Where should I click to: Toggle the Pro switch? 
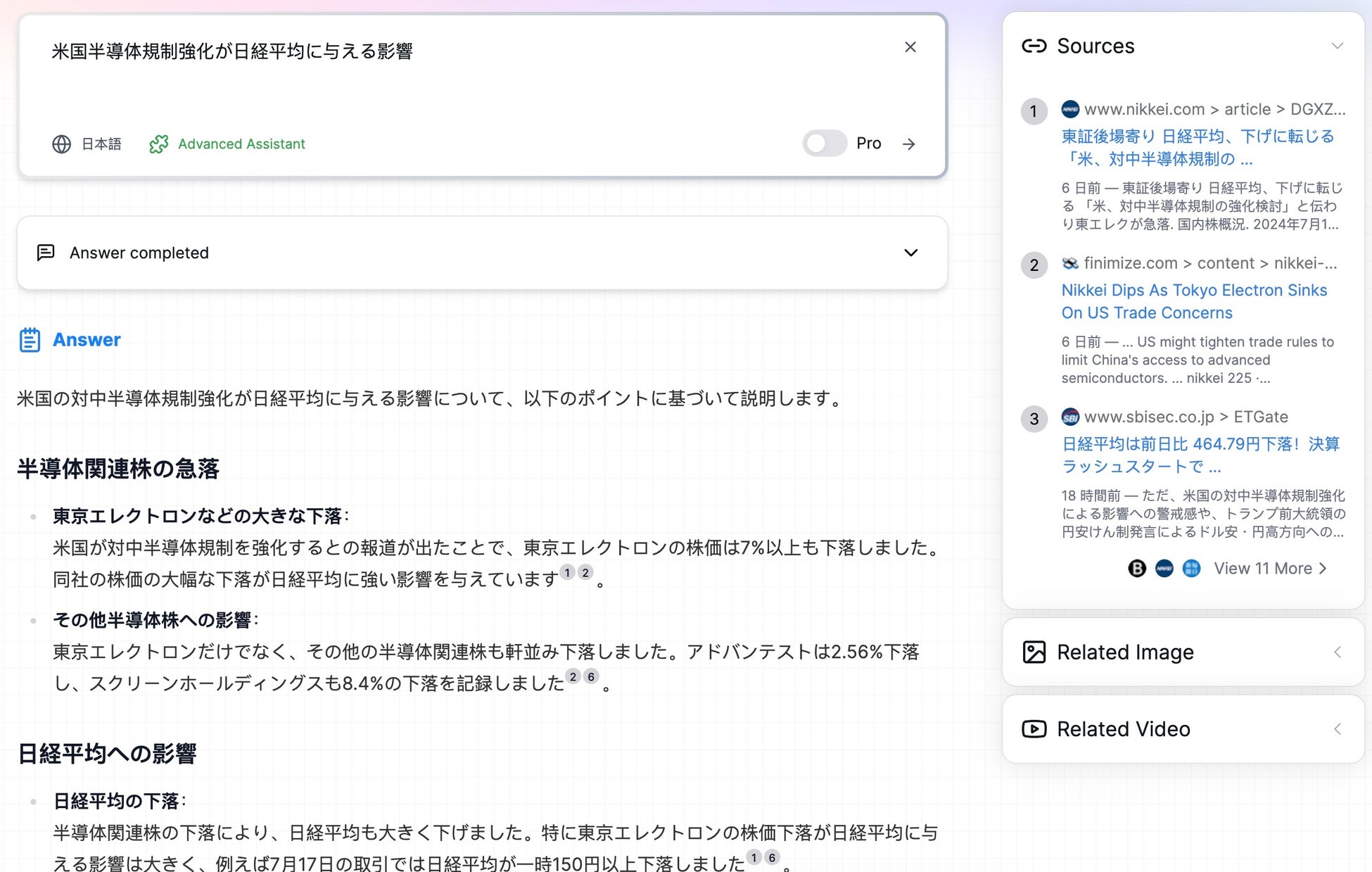[x=824, y=144]
